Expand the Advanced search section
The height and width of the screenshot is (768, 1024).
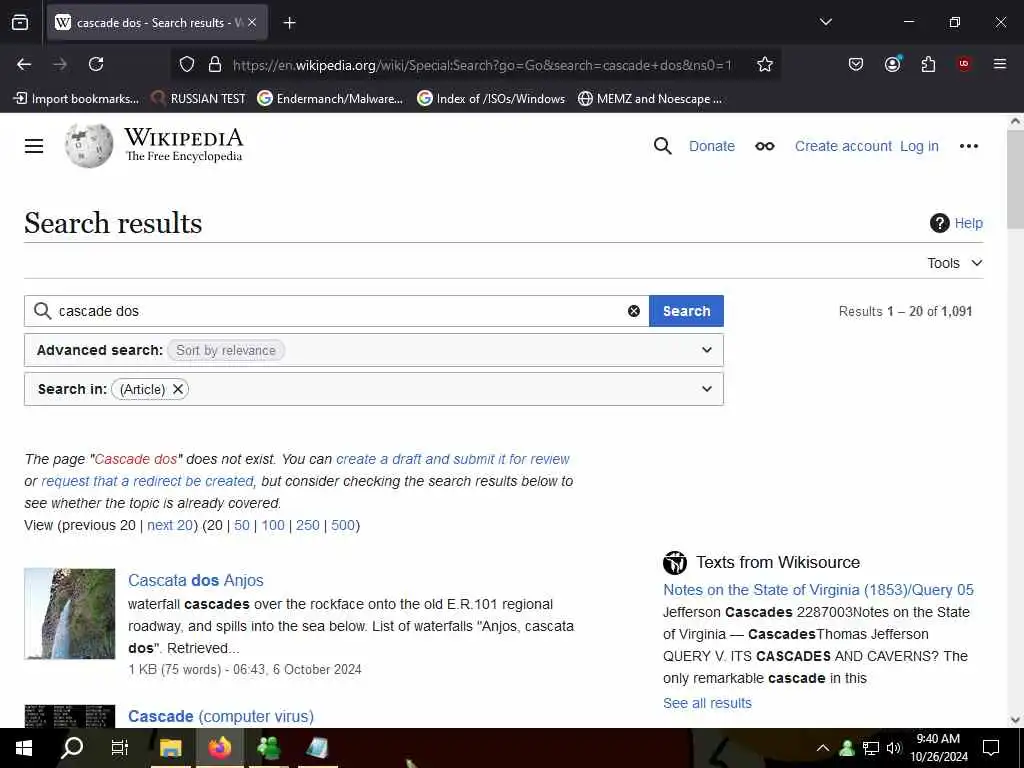(x=707, y=350)
